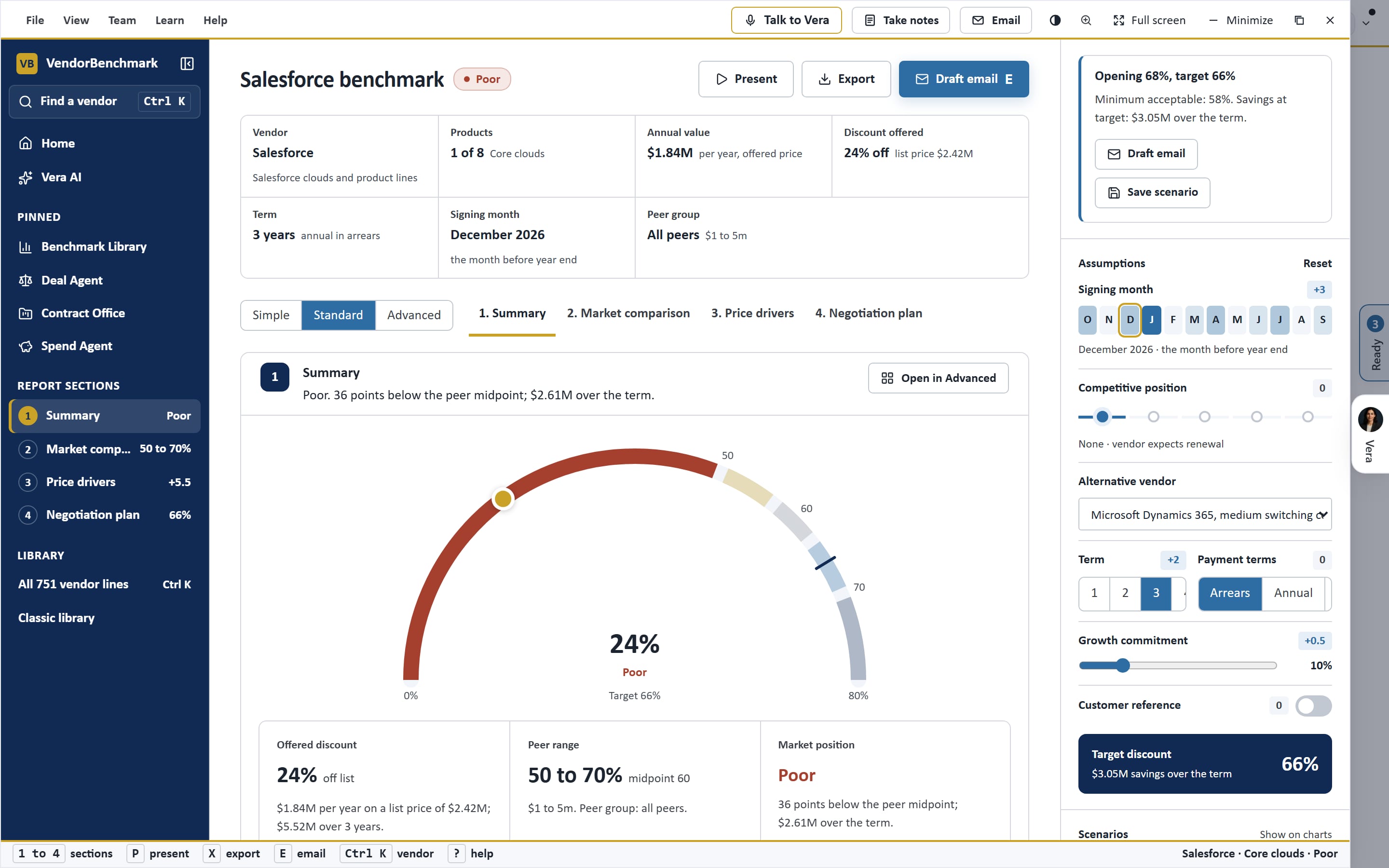
Task: Open Price drivers report section
Action: [x=105, y=482]
